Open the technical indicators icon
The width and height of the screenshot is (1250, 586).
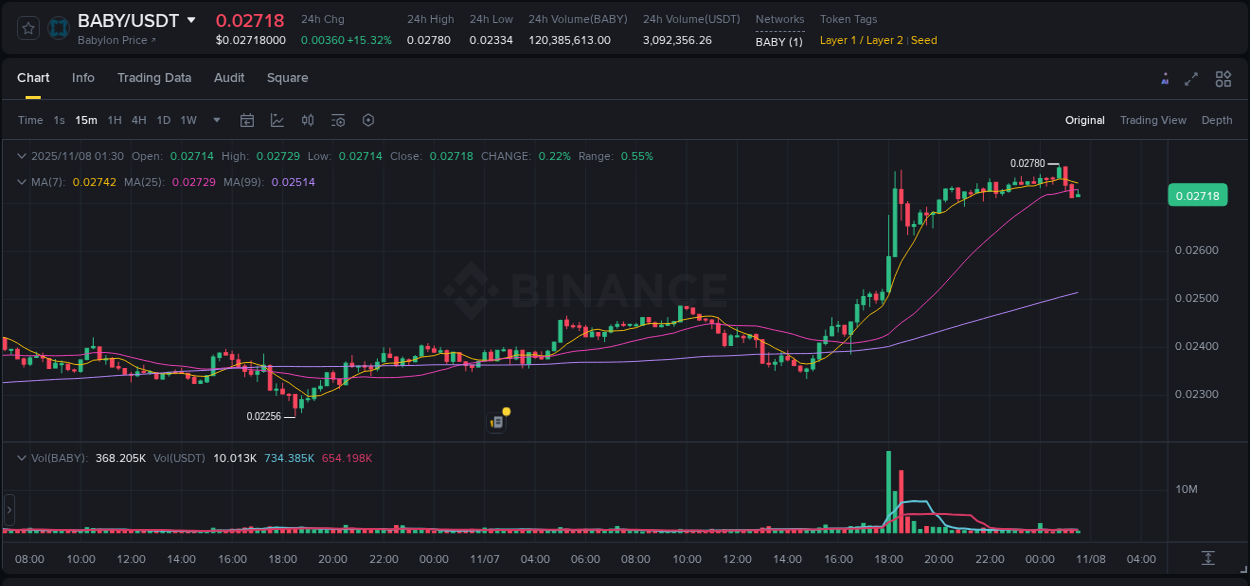[277, 120]
